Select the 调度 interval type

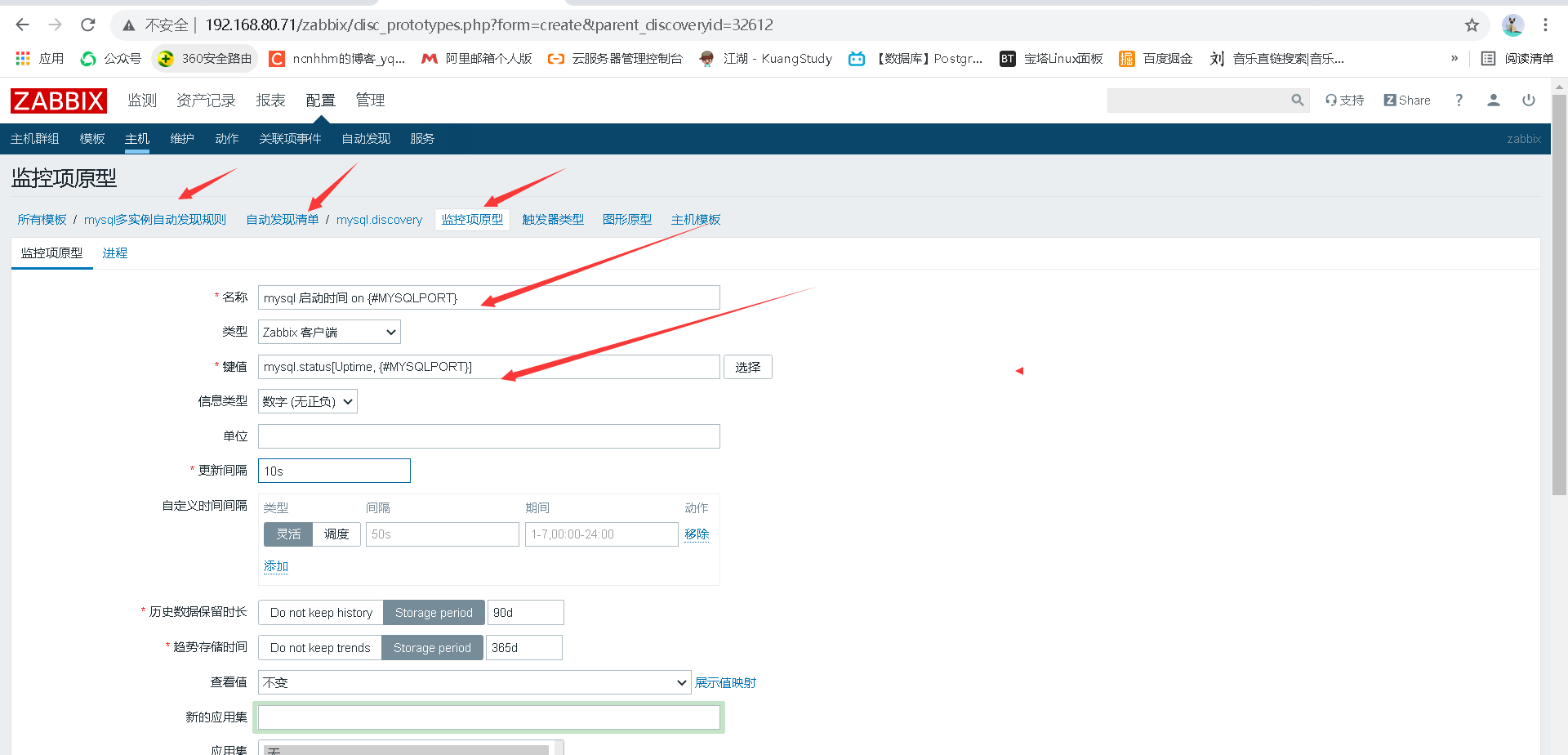coord(336,534)
